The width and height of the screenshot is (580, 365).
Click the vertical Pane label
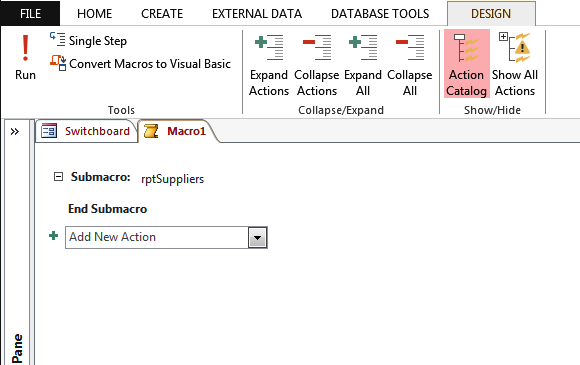17,348
